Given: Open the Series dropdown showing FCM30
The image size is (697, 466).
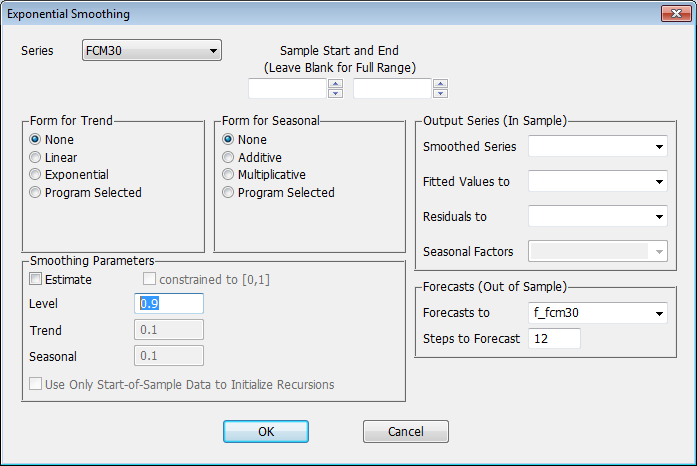Looking at the screenshot, I should point(151,51).
